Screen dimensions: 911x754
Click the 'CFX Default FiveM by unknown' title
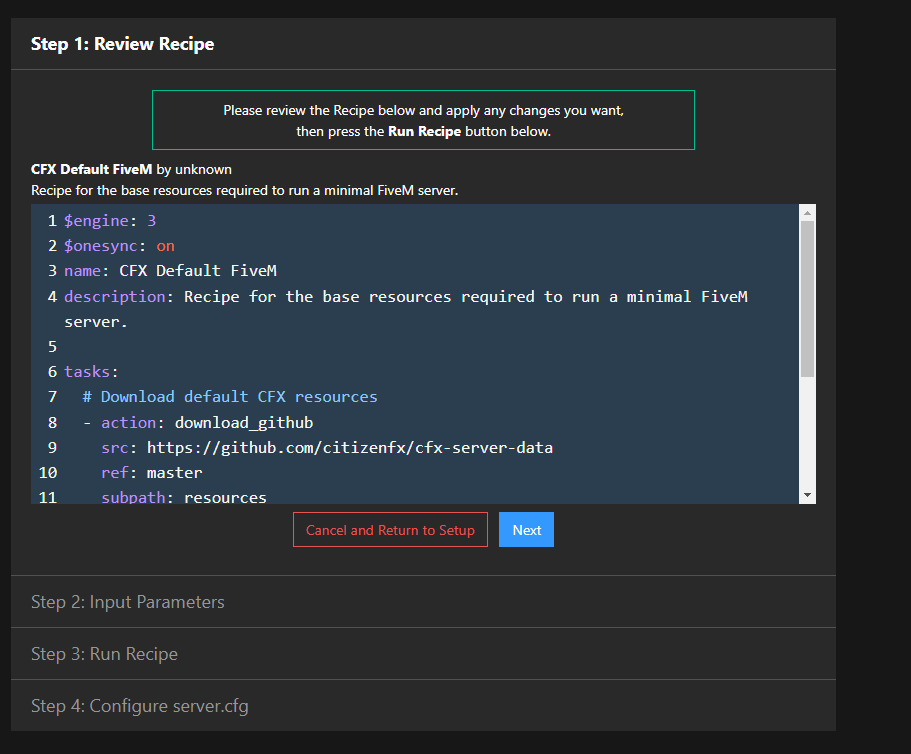(x=131, y=169)
